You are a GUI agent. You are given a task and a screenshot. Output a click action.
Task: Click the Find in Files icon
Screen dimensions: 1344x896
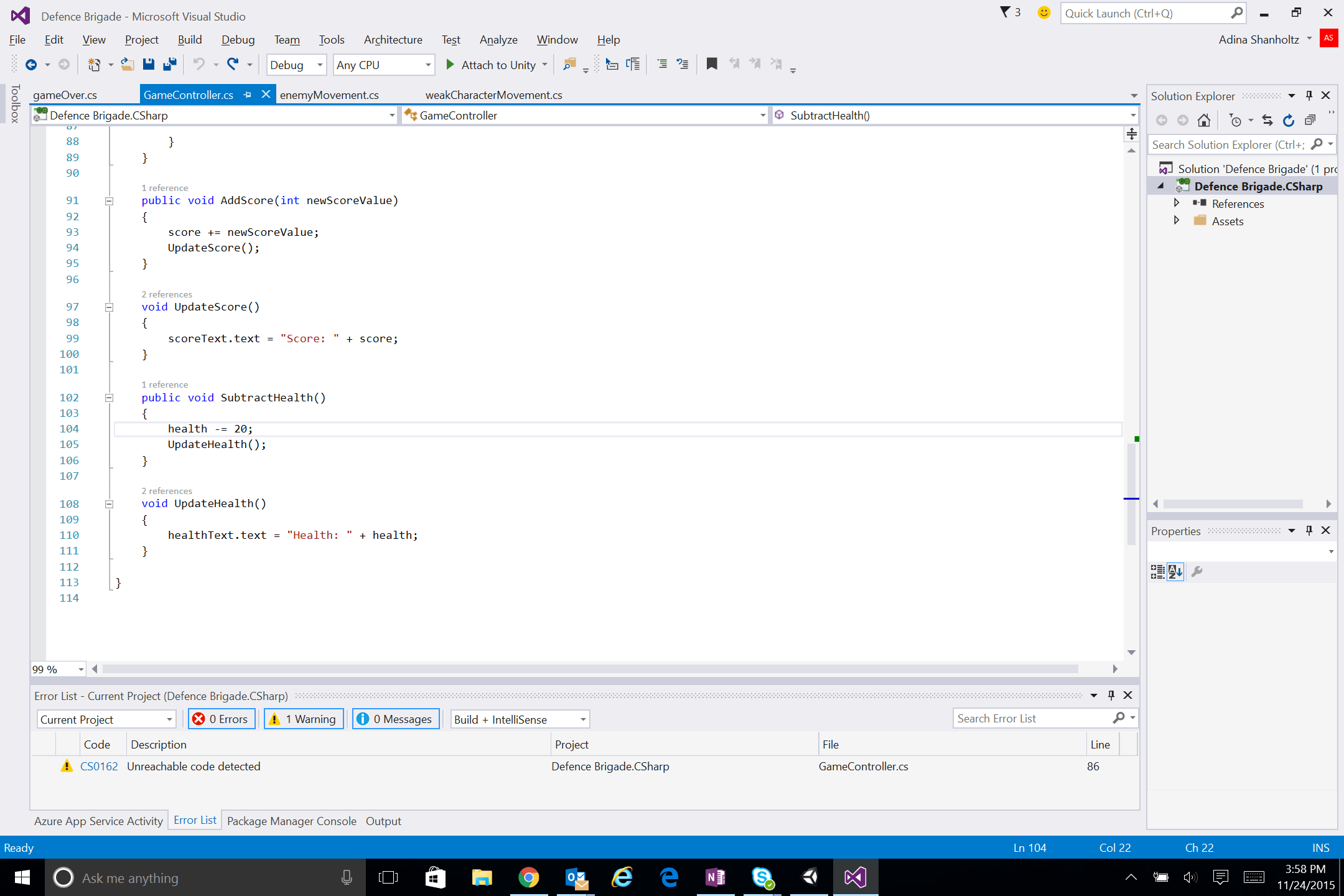click(569, 64)
